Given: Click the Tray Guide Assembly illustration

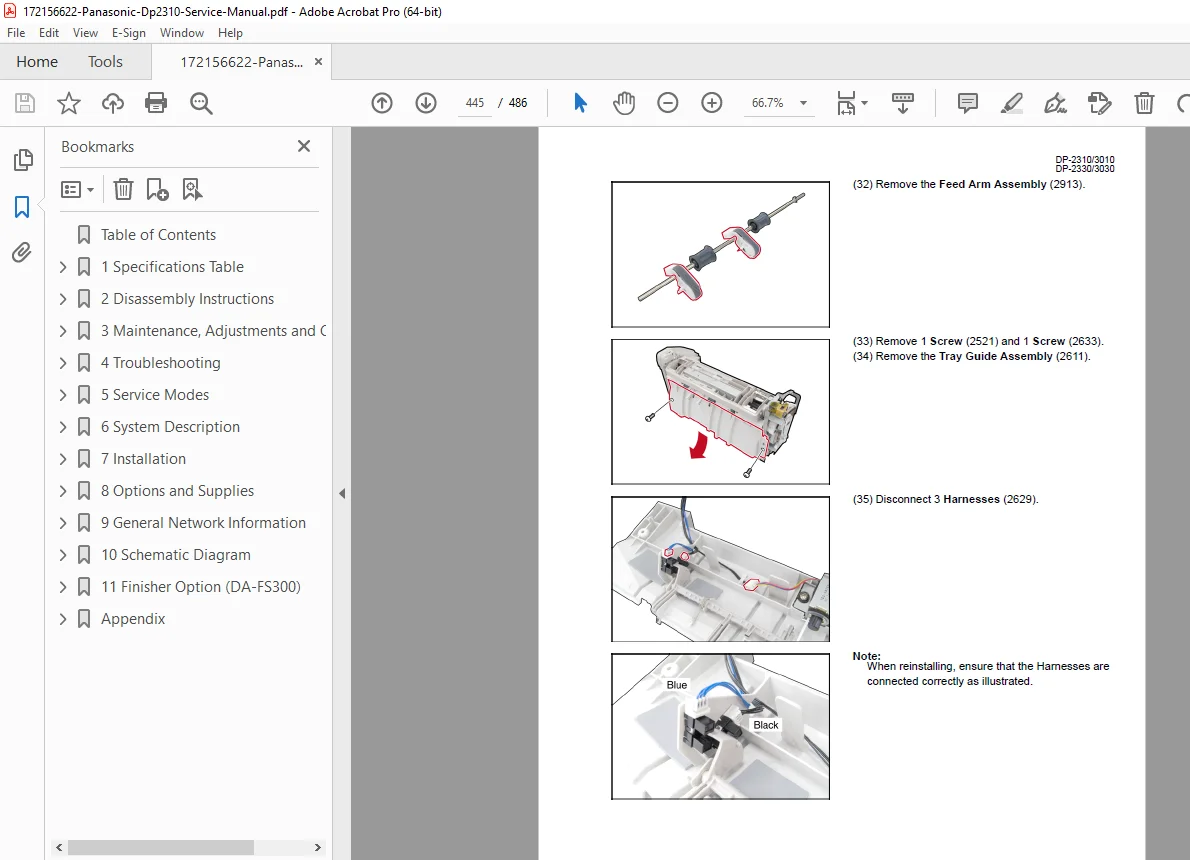Looking at the screenshot, I should (720, 411).
